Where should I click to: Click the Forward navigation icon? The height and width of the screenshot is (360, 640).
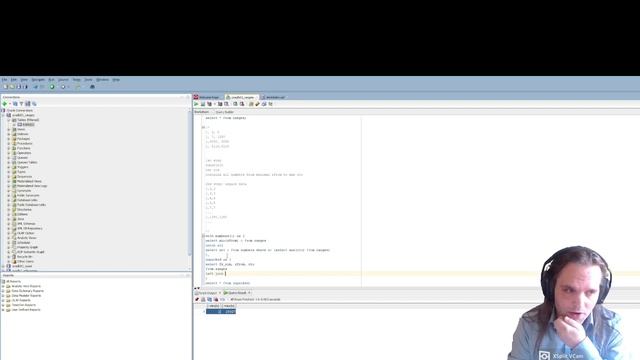63,87
